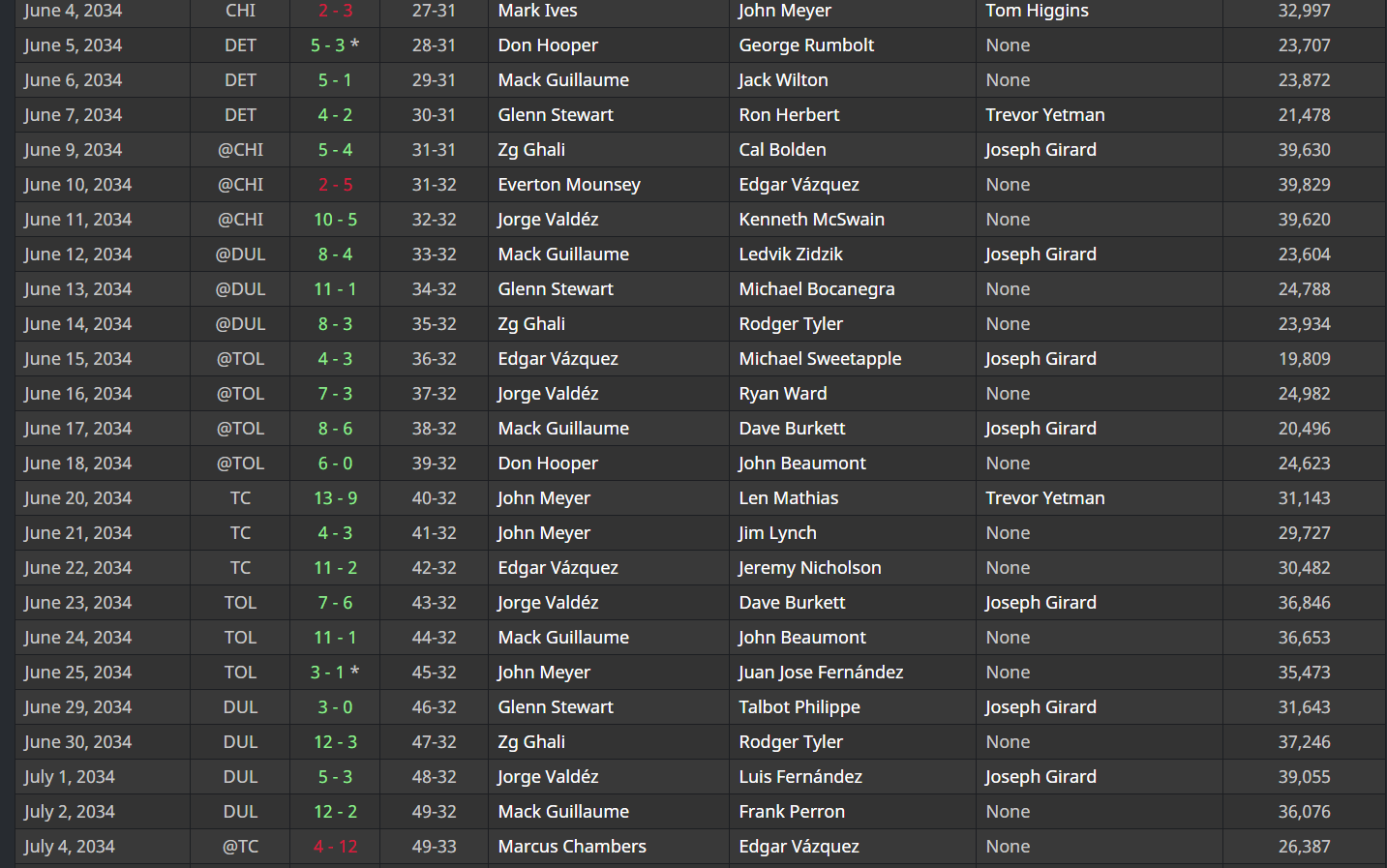
Task: Select losing pitcher Michael Sweetapple
Action: point(820,359)
